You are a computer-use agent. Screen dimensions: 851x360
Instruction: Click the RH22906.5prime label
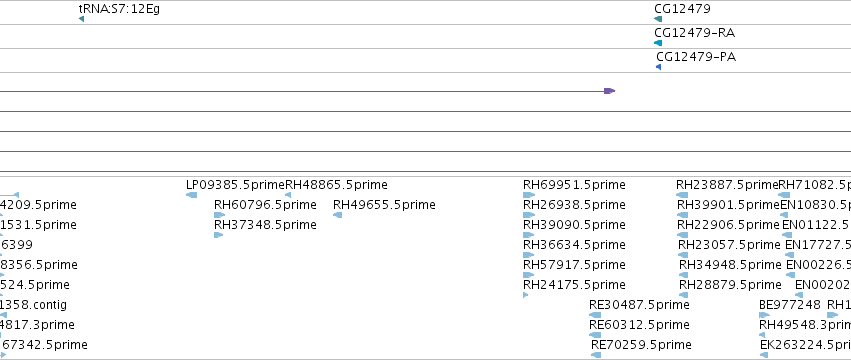(728, 225)
